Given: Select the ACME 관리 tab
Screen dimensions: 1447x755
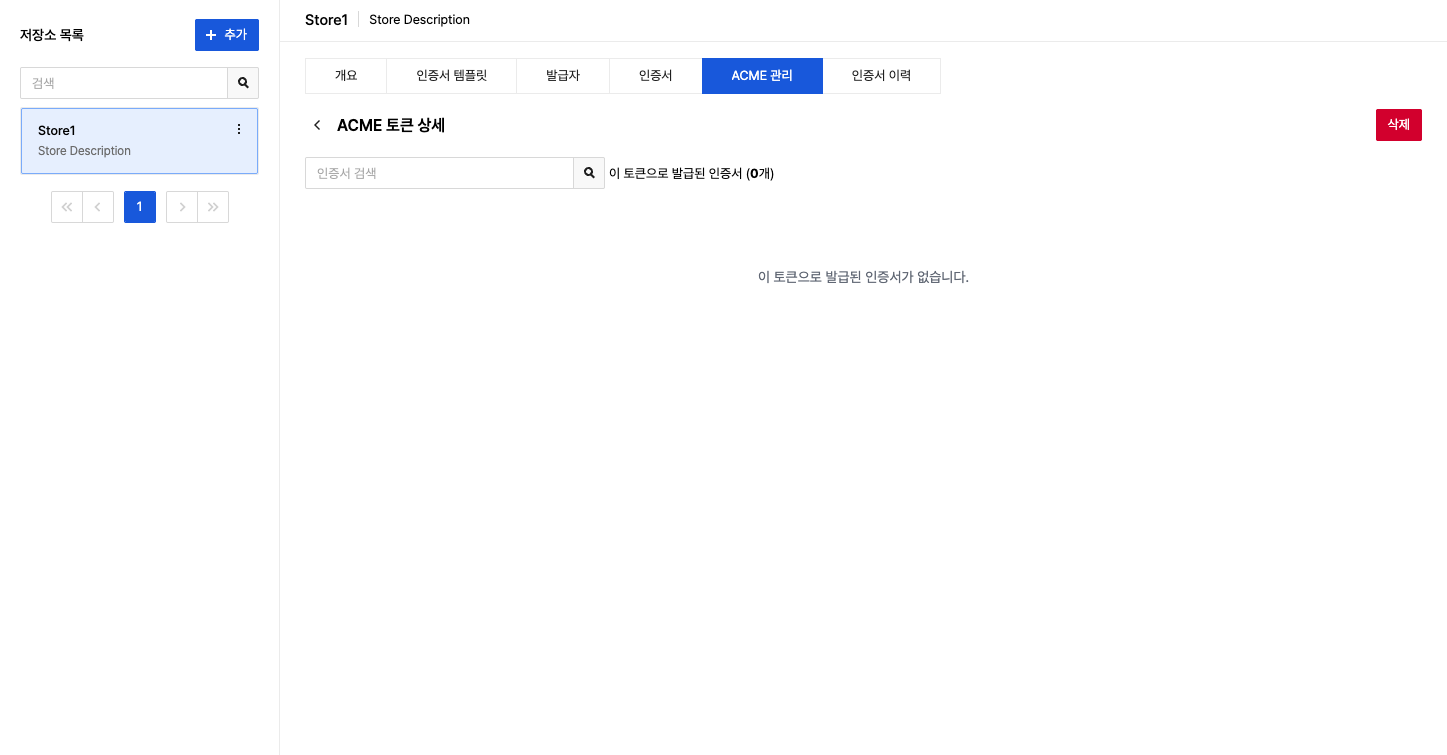Looking at the screenshot, I should 762,76.
